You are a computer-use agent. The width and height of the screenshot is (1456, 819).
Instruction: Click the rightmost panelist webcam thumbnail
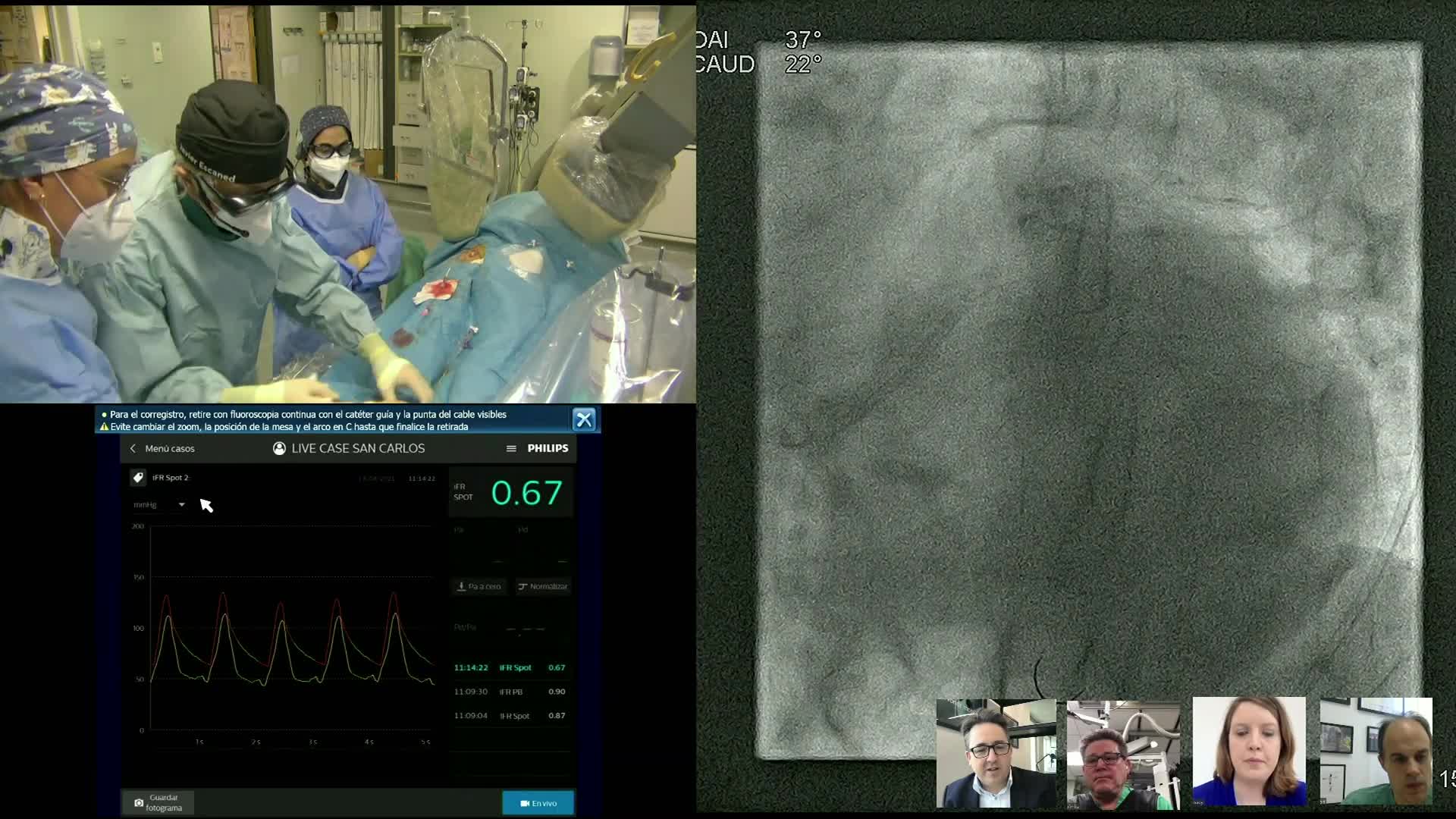coord(1376,752)
